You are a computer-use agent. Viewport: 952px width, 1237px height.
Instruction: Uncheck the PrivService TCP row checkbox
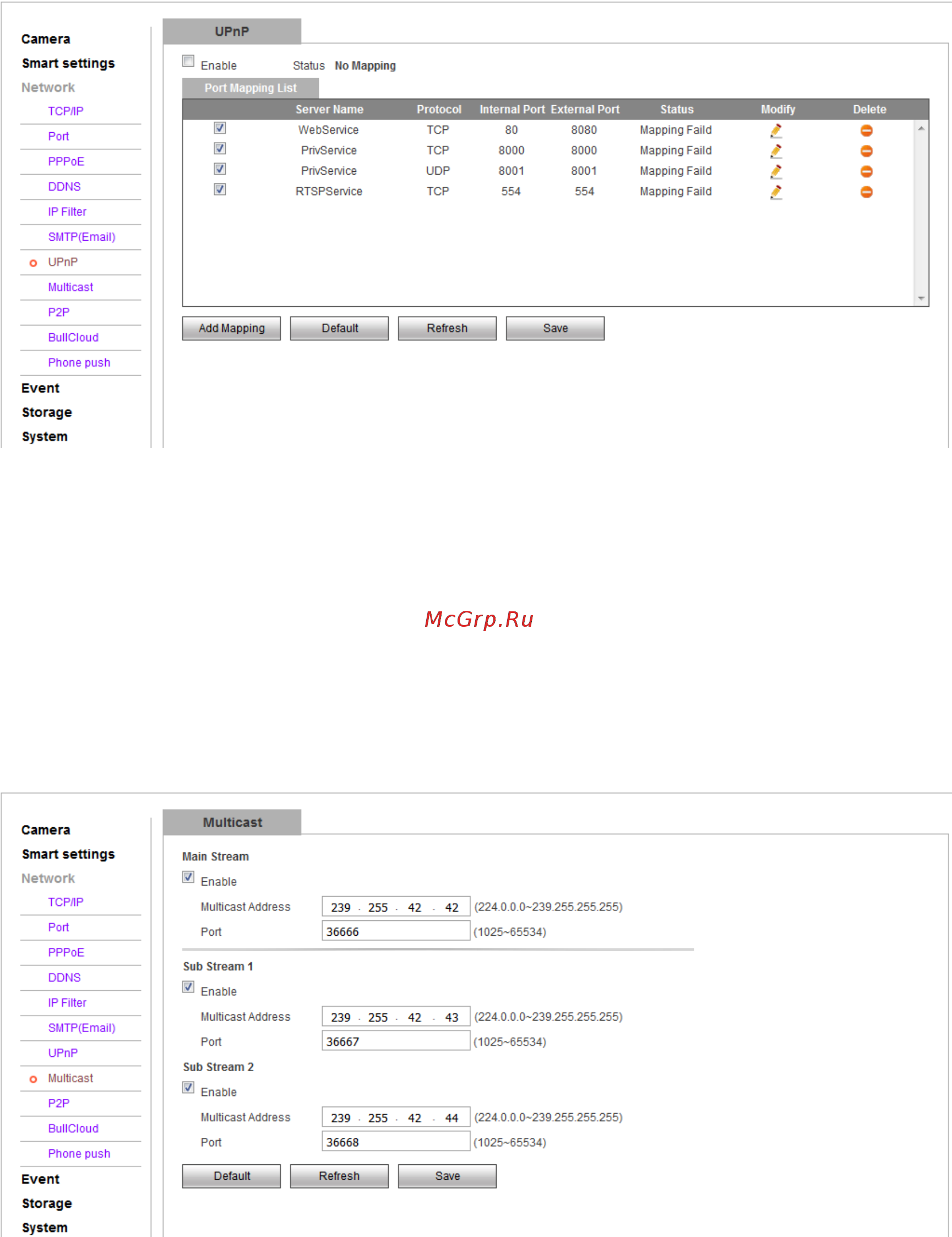[220, 148]
